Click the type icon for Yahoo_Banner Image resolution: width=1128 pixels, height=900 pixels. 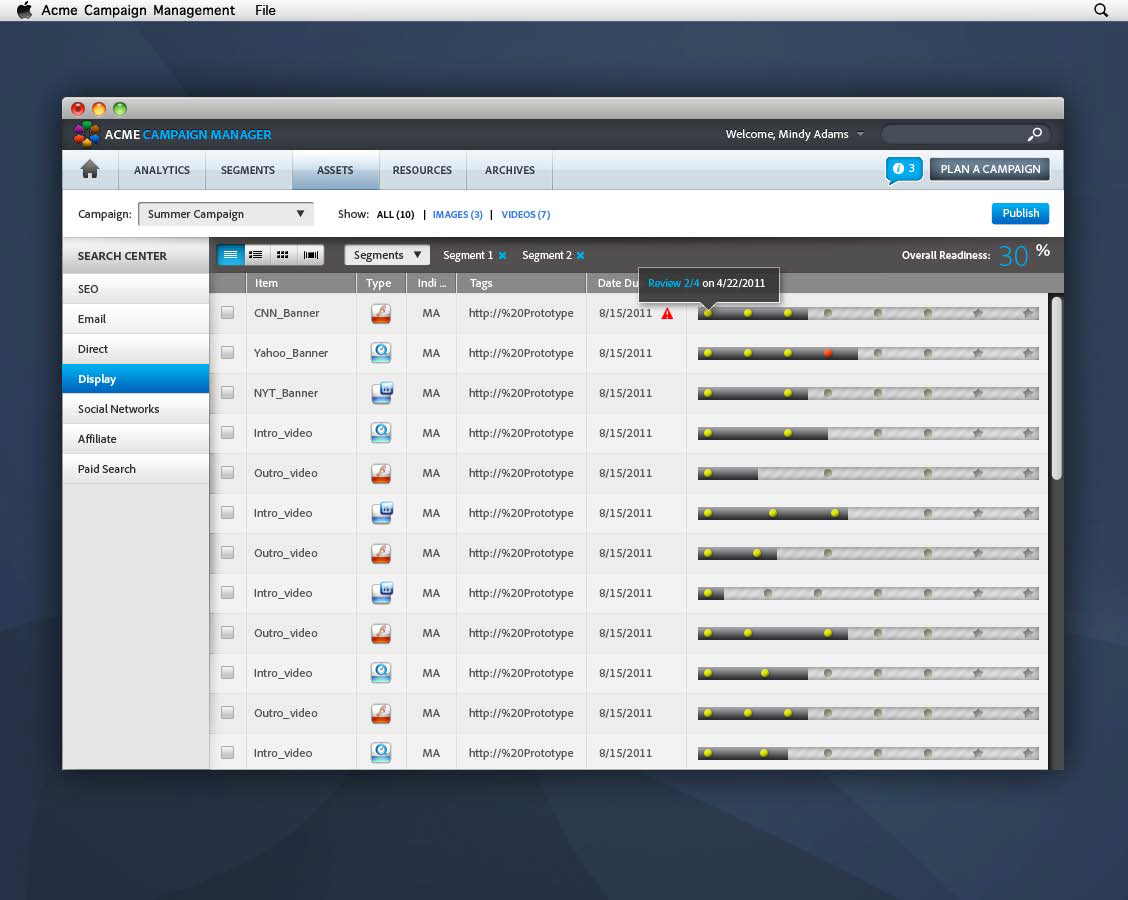[381, 353]
